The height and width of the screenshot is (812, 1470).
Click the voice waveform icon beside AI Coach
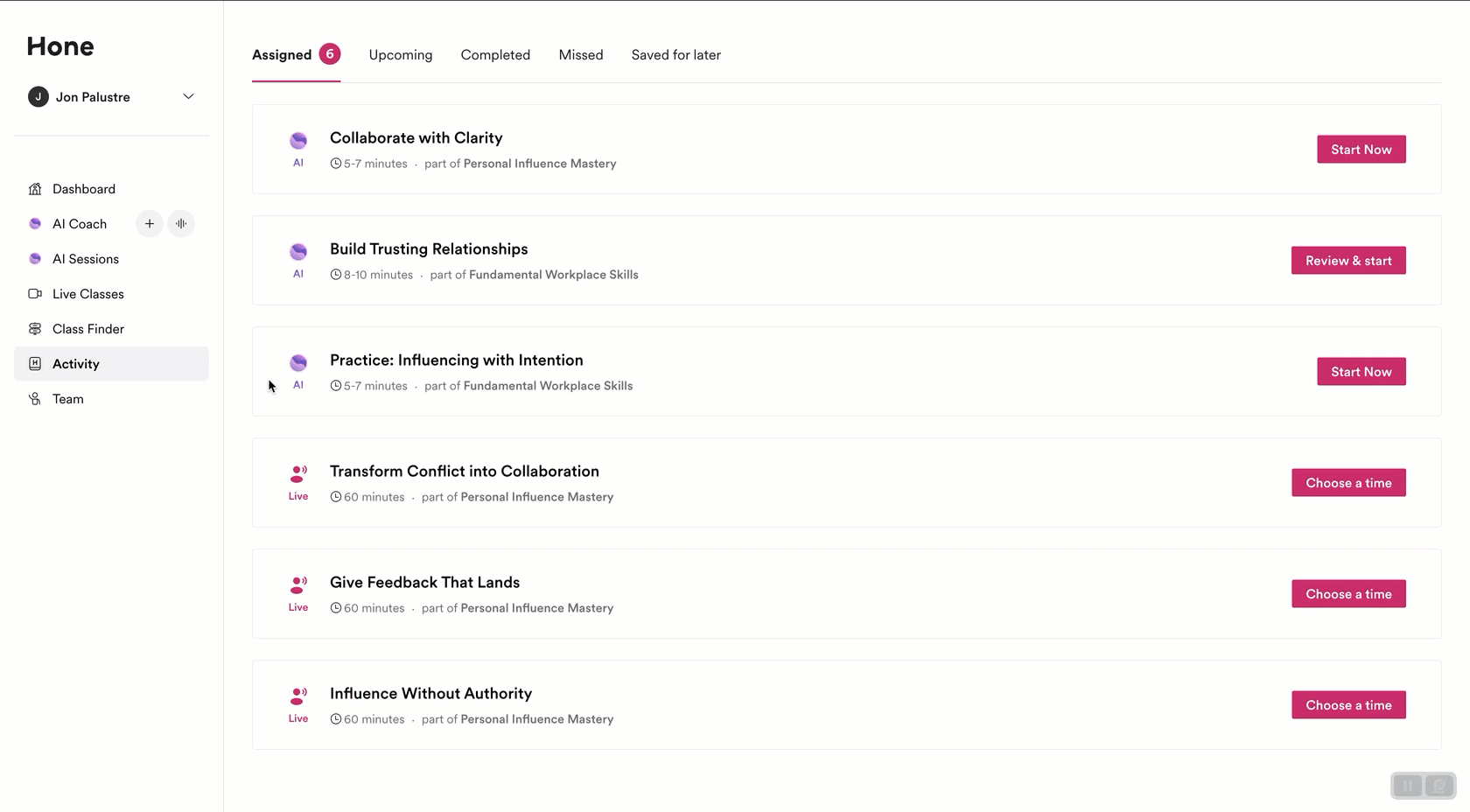(x=181, y=224)
